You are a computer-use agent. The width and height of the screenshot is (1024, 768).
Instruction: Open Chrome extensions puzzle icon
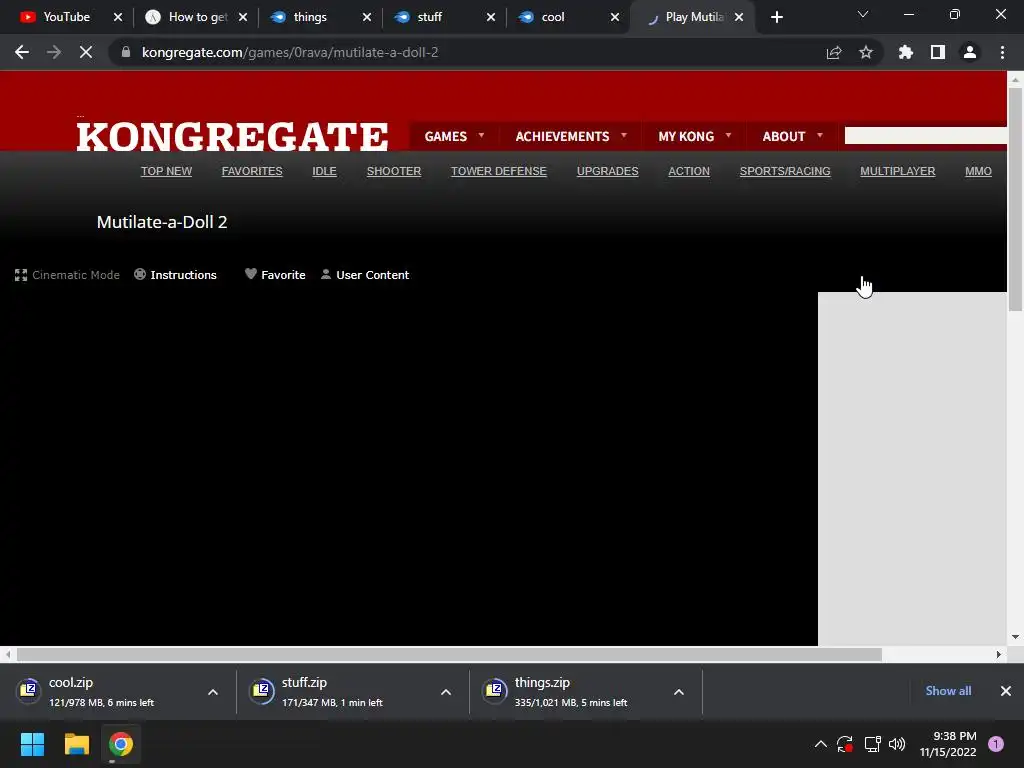click(x=906, y=52)
